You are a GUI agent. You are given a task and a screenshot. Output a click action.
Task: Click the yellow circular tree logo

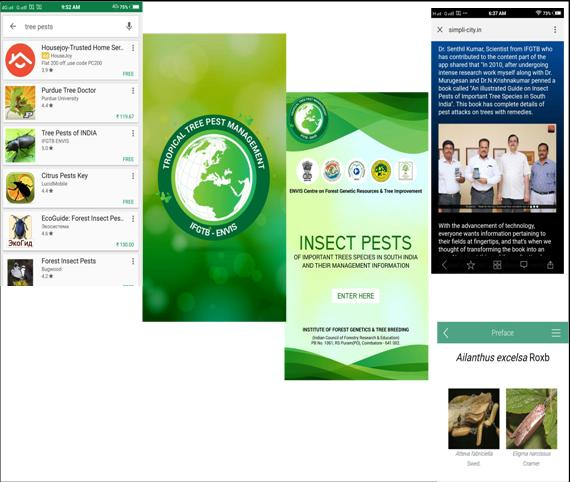tap(381, 171)
